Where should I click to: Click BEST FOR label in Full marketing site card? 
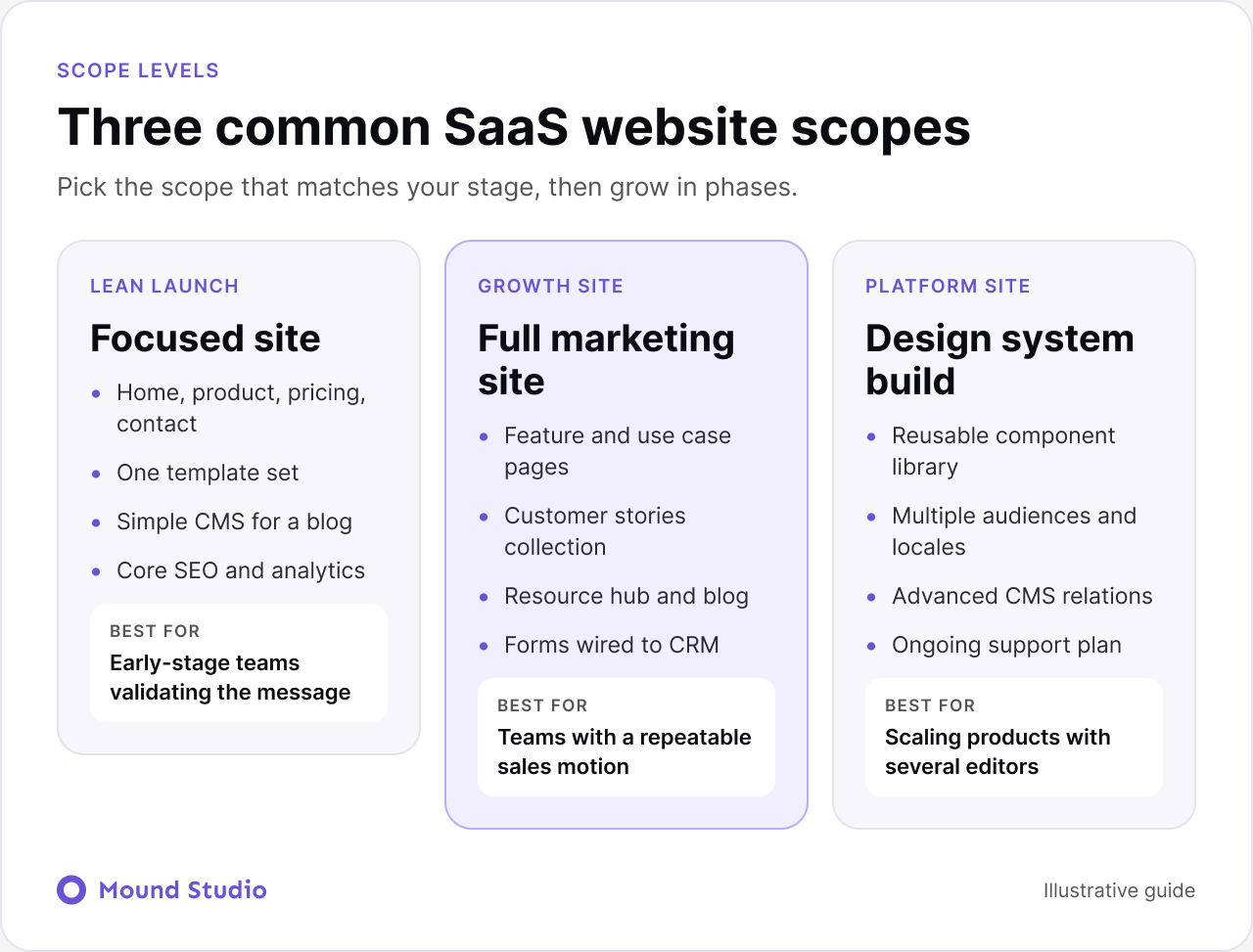542,705
